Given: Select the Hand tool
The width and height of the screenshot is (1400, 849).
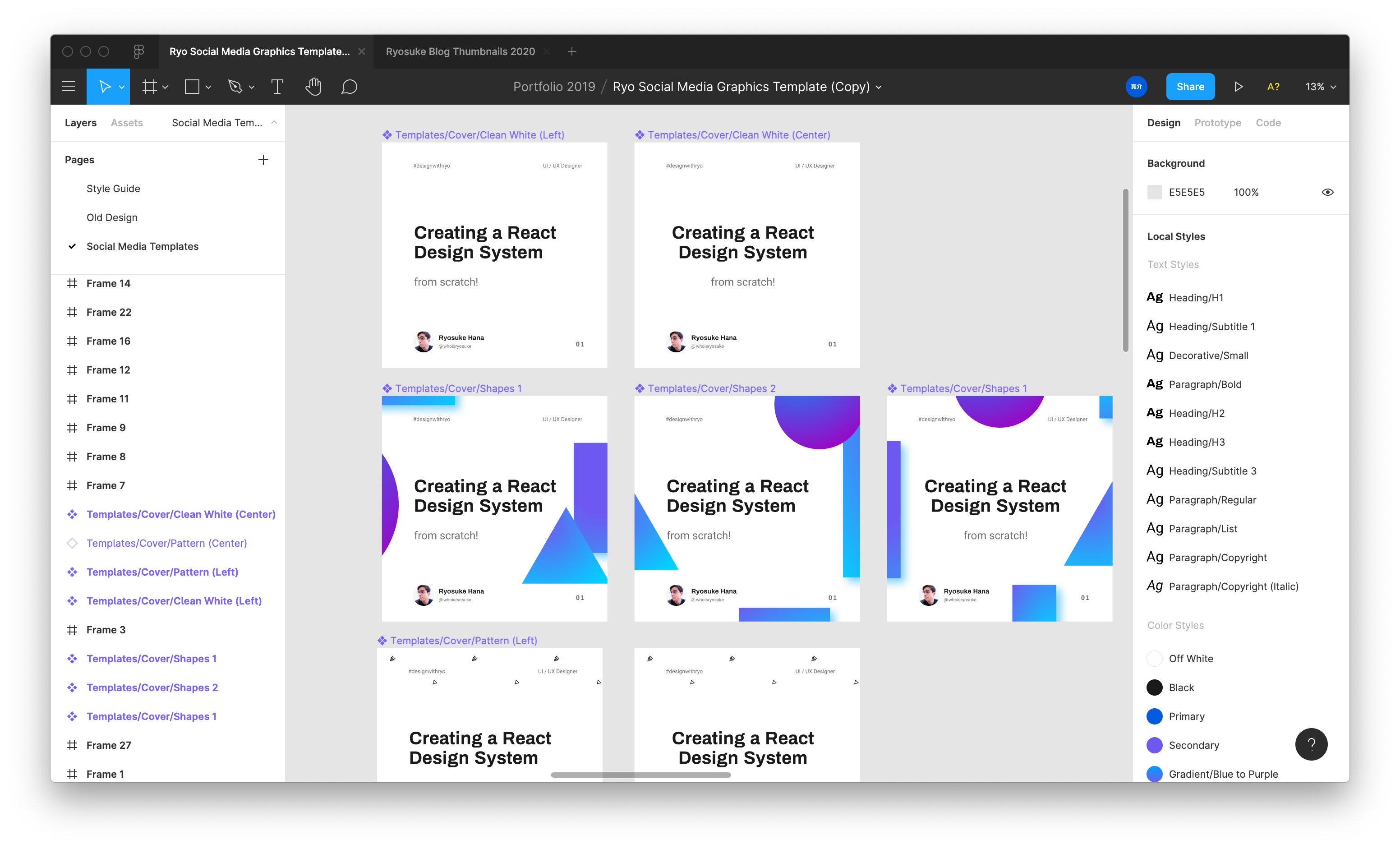Looking at the screenshot, I should tap(313, 86).
